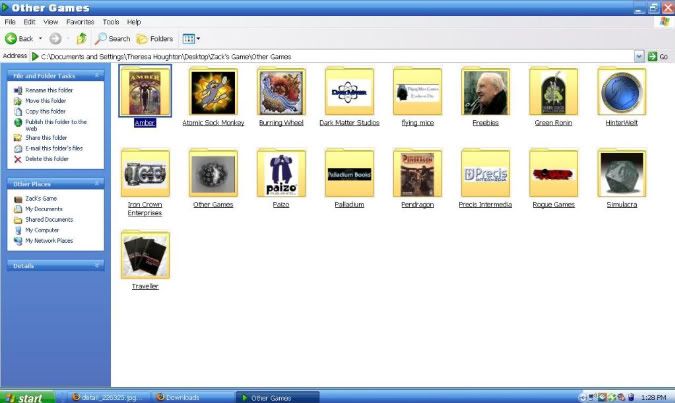Switch to the Downloads taskbar button
This screenshot has height=403, width=675.
pyautogui.click(x=192, y=397)
